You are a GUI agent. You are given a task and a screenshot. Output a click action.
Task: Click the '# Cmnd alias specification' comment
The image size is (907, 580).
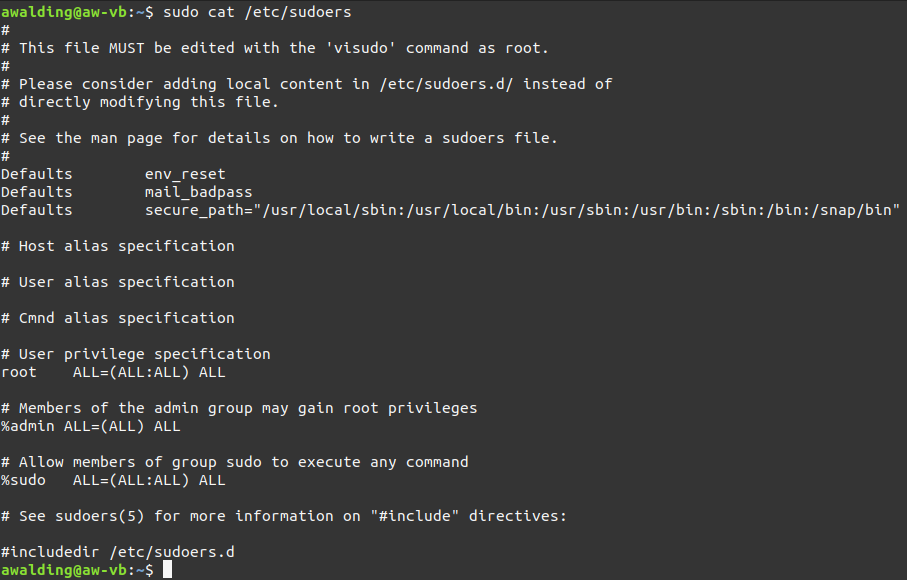coord(118,318)
